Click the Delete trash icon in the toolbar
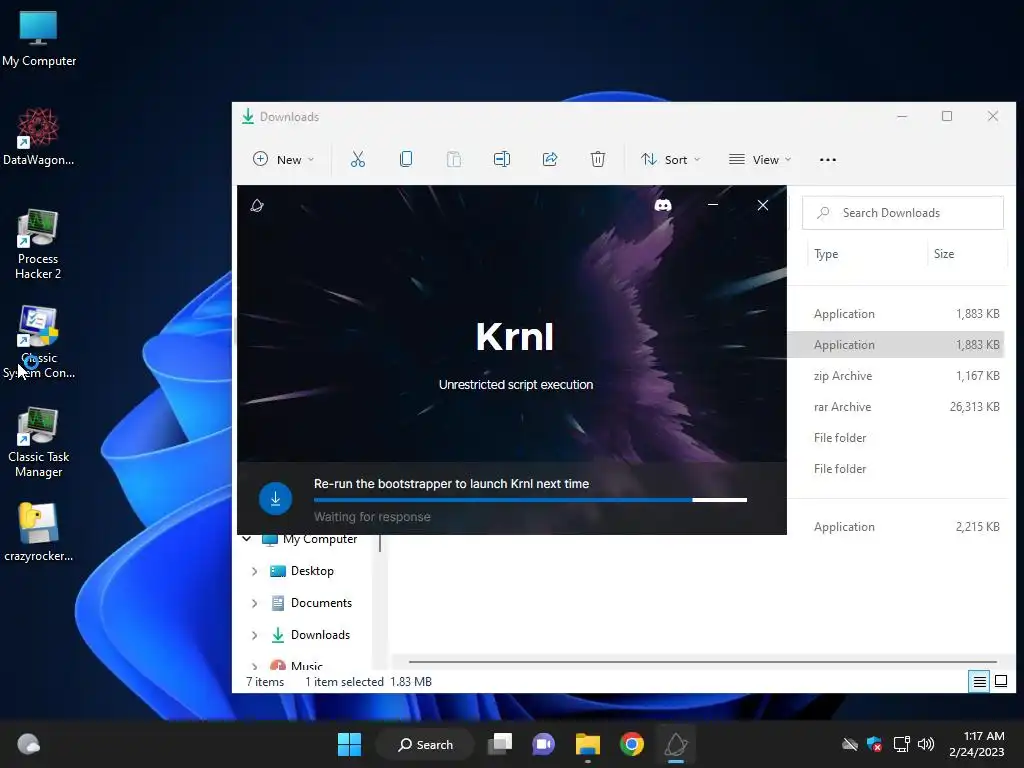 click(x=598, y=159)
